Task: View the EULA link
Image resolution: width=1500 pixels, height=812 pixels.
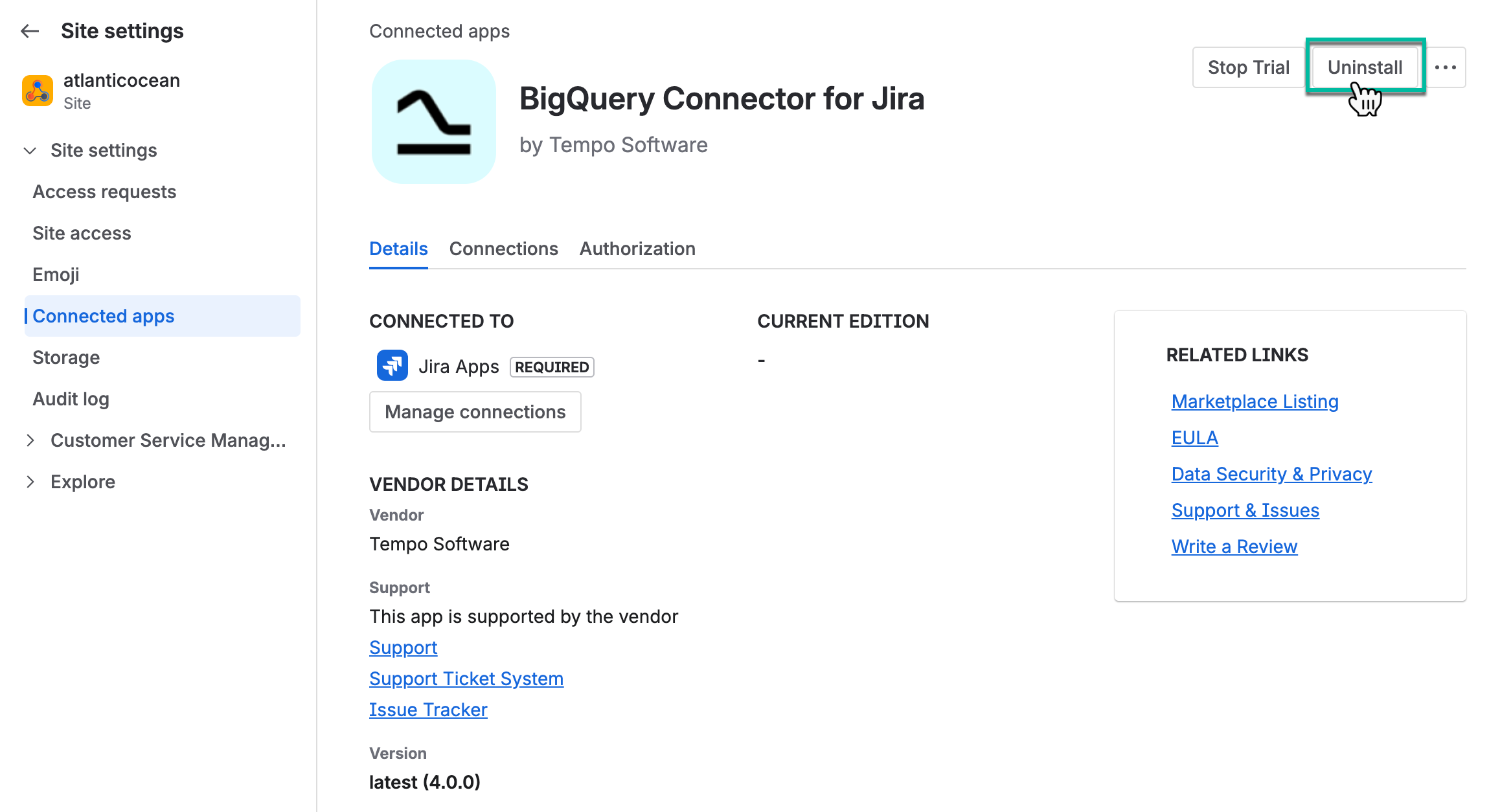Action: point(1194,438)
